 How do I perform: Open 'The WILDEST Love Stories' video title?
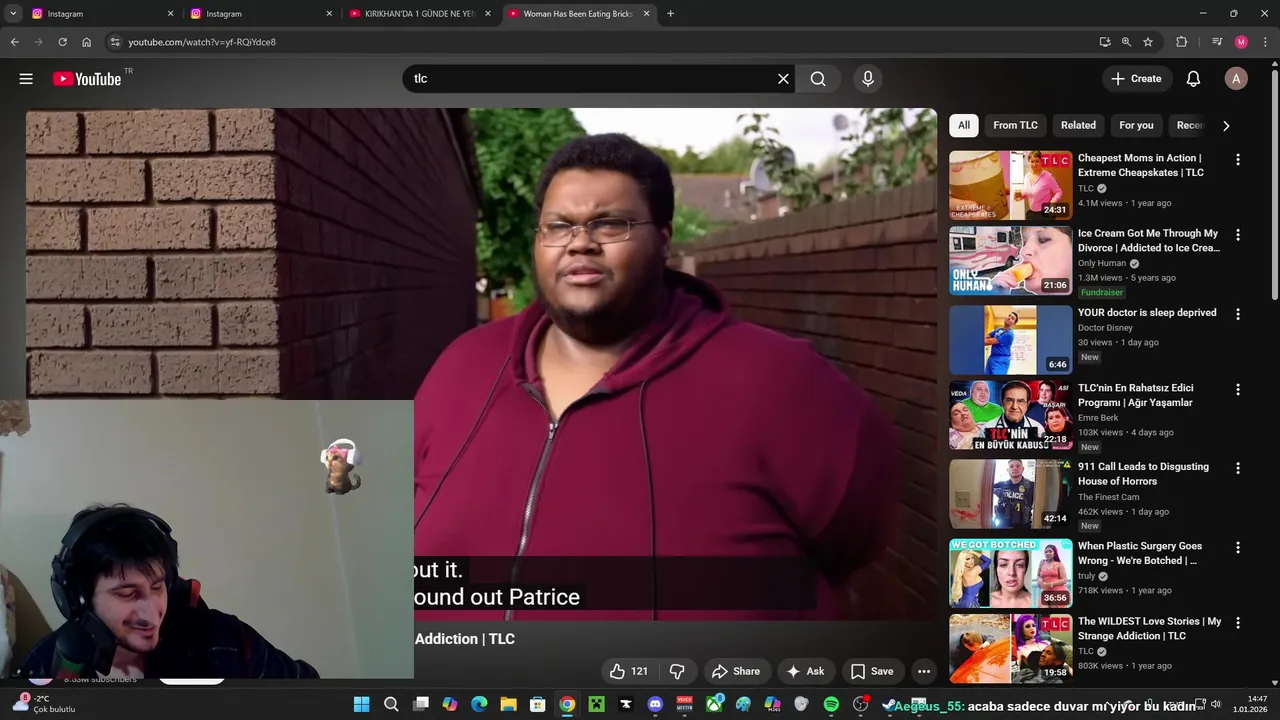(1149, 628)
